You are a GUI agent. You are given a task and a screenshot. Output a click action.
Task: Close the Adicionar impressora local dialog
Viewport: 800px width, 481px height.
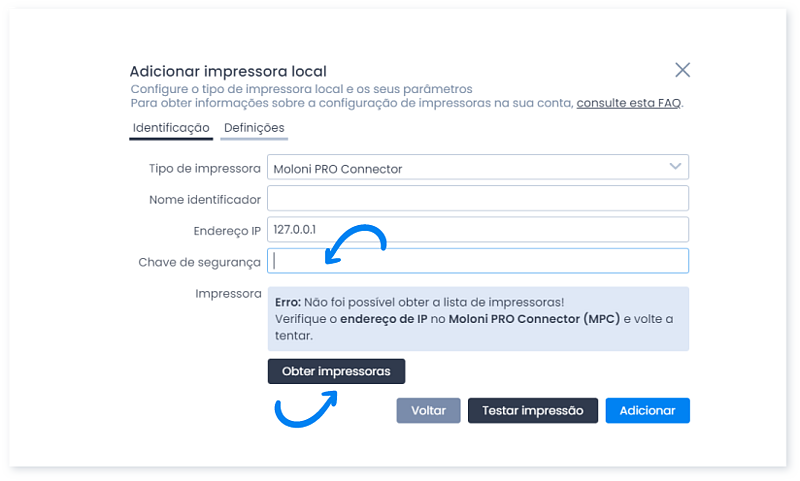[682, 70]
